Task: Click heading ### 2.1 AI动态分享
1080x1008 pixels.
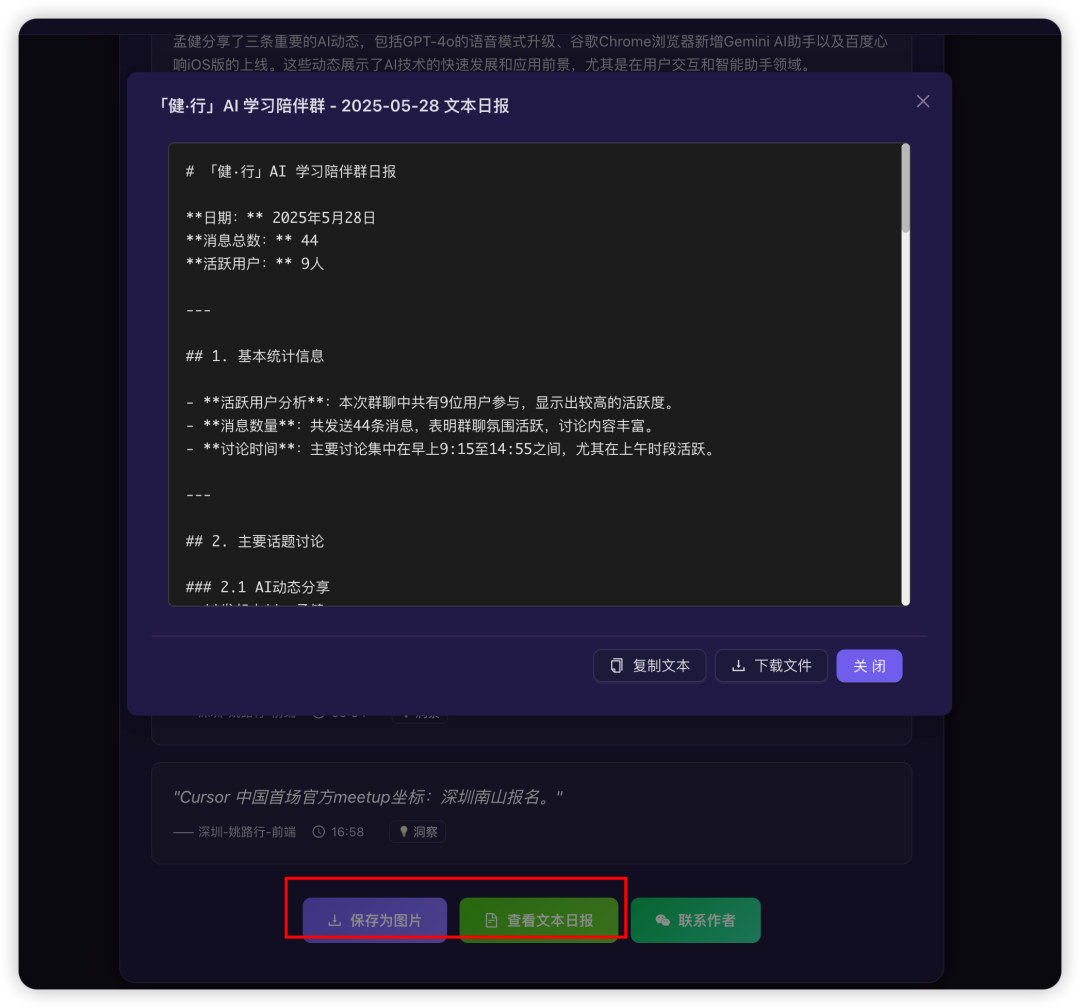Action: [x=258, y=587]
